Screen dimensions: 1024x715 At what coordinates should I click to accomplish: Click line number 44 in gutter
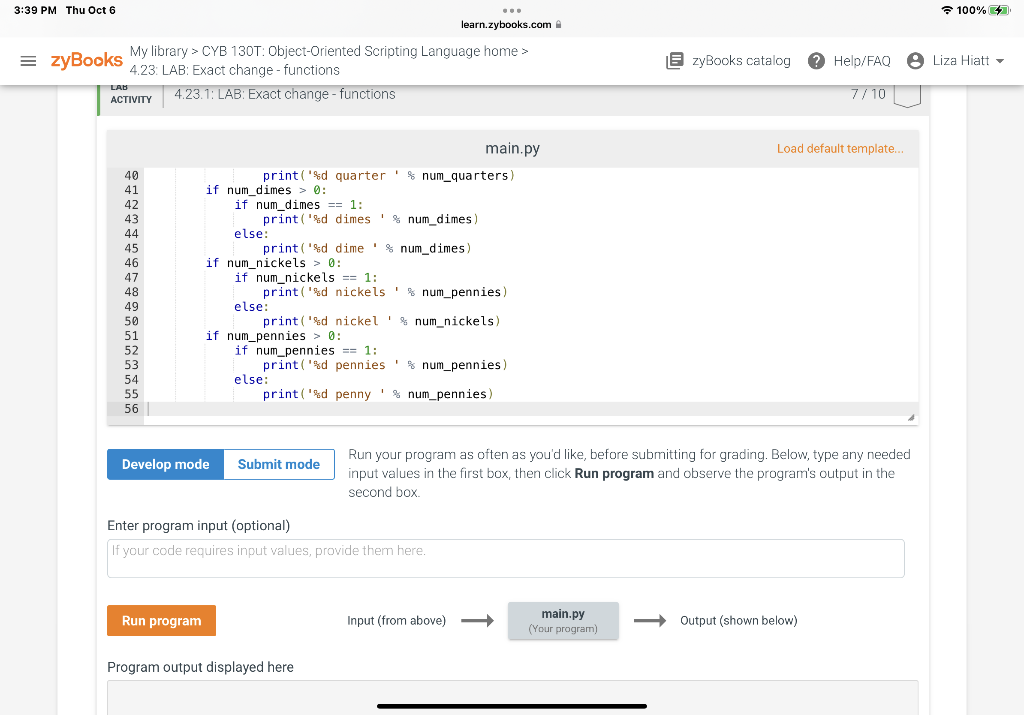(x=131, y=234)
